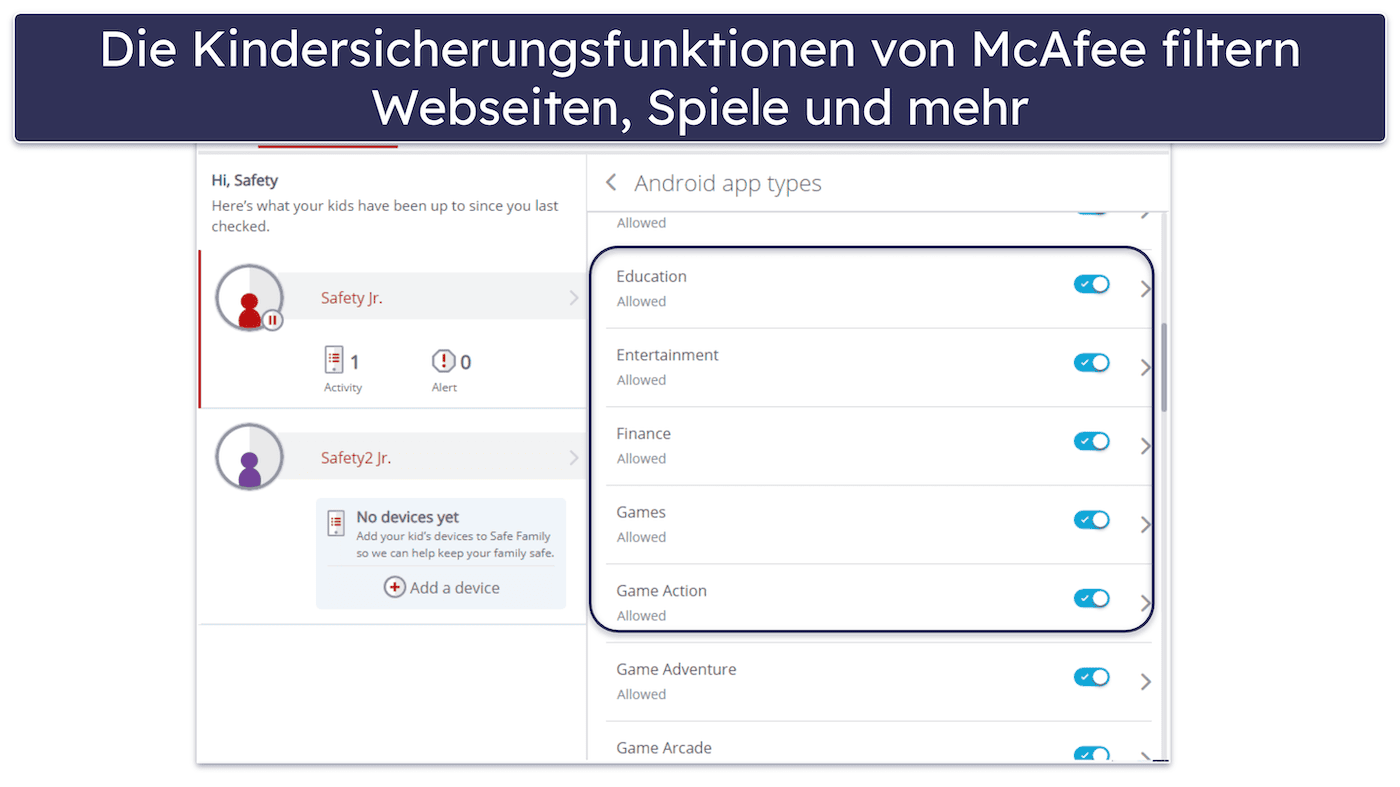Click the Game Action row label
This screenshot has height=787, width=1400.
(661, 591)
